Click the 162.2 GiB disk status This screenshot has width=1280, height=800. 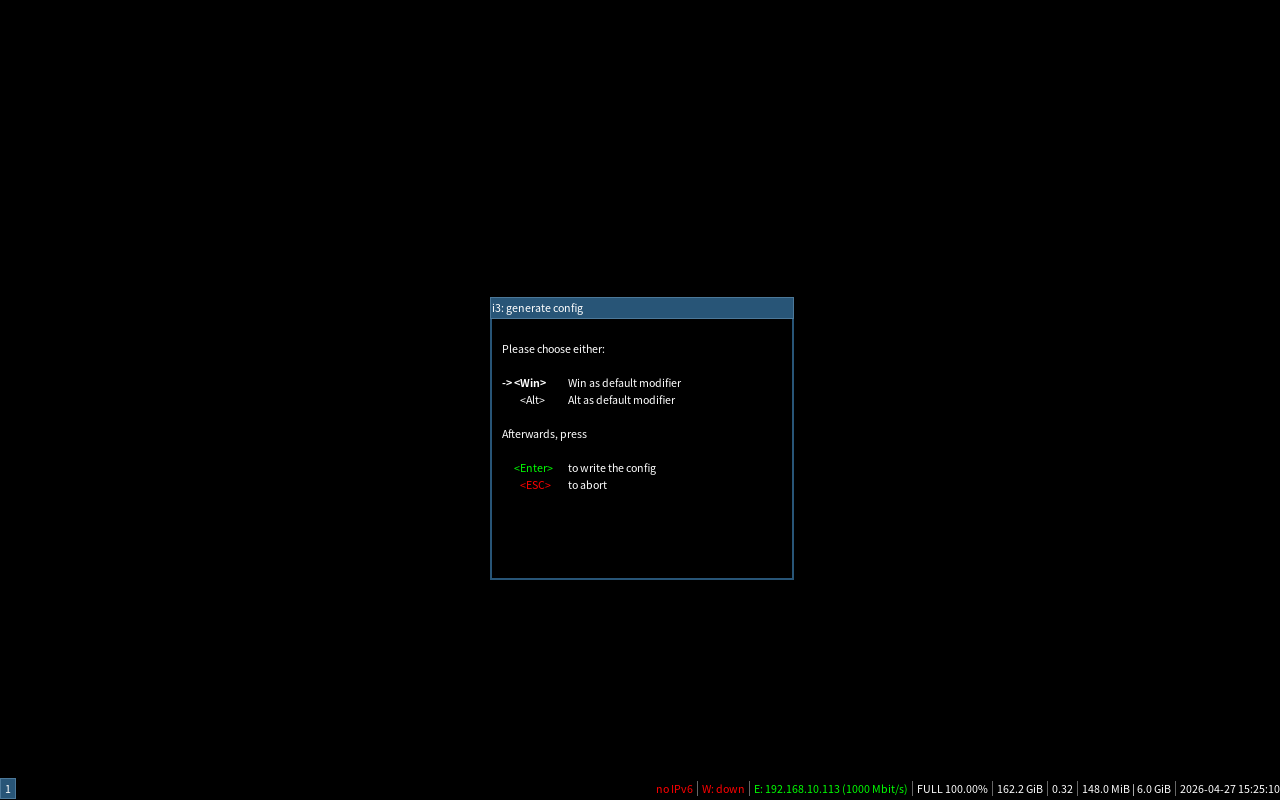pyautogui.click(x=1020, y=789)
